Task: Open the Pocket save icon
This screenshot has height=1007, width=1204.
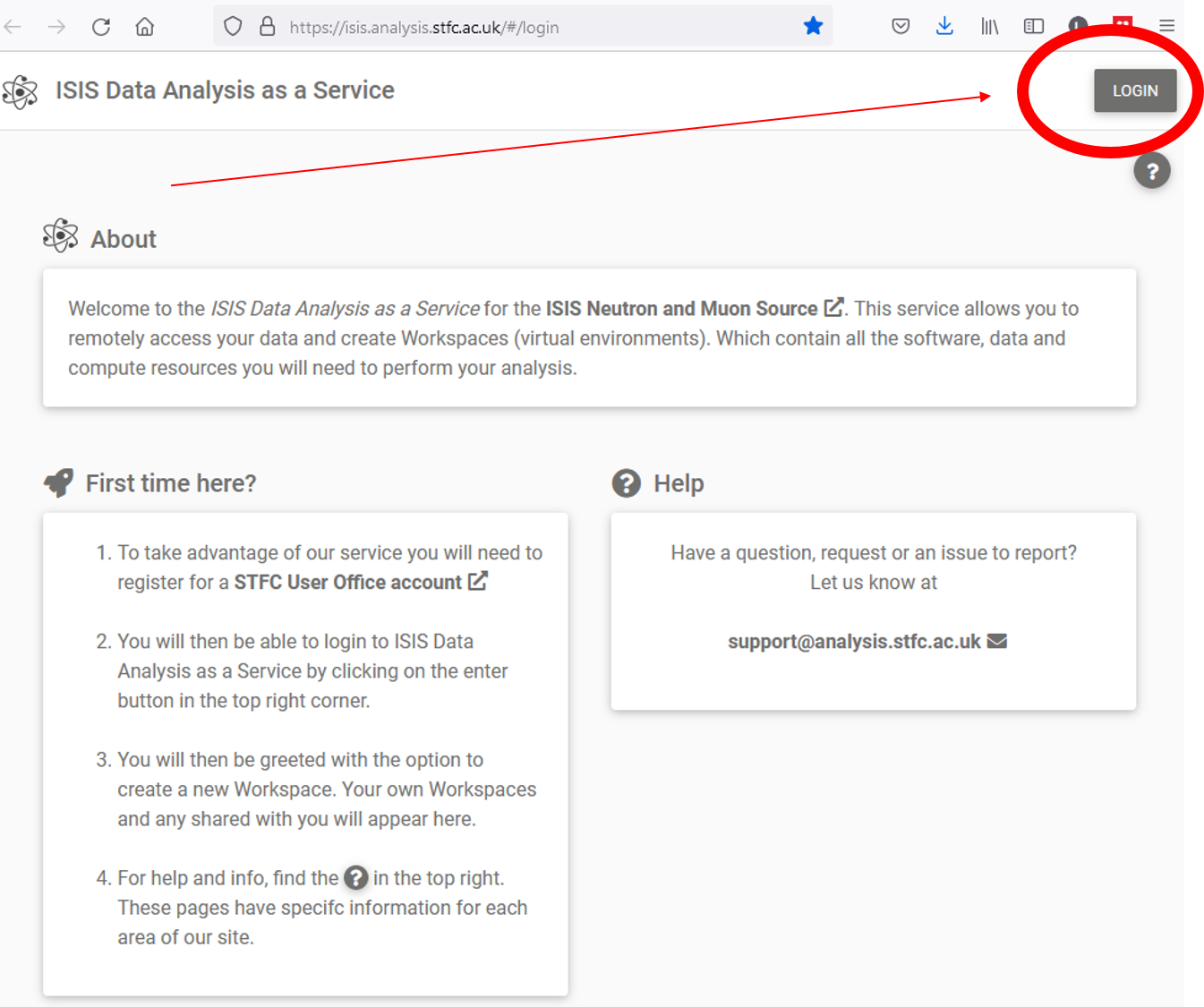Action: click(x=901, y=27)
